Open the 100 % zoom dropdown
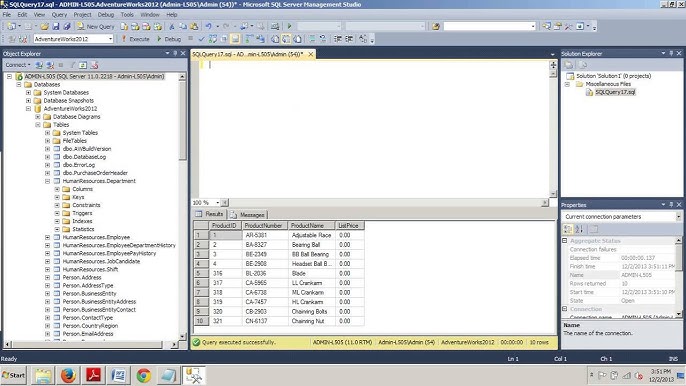Screen dimensions: 686x386 tap(217, 203)
